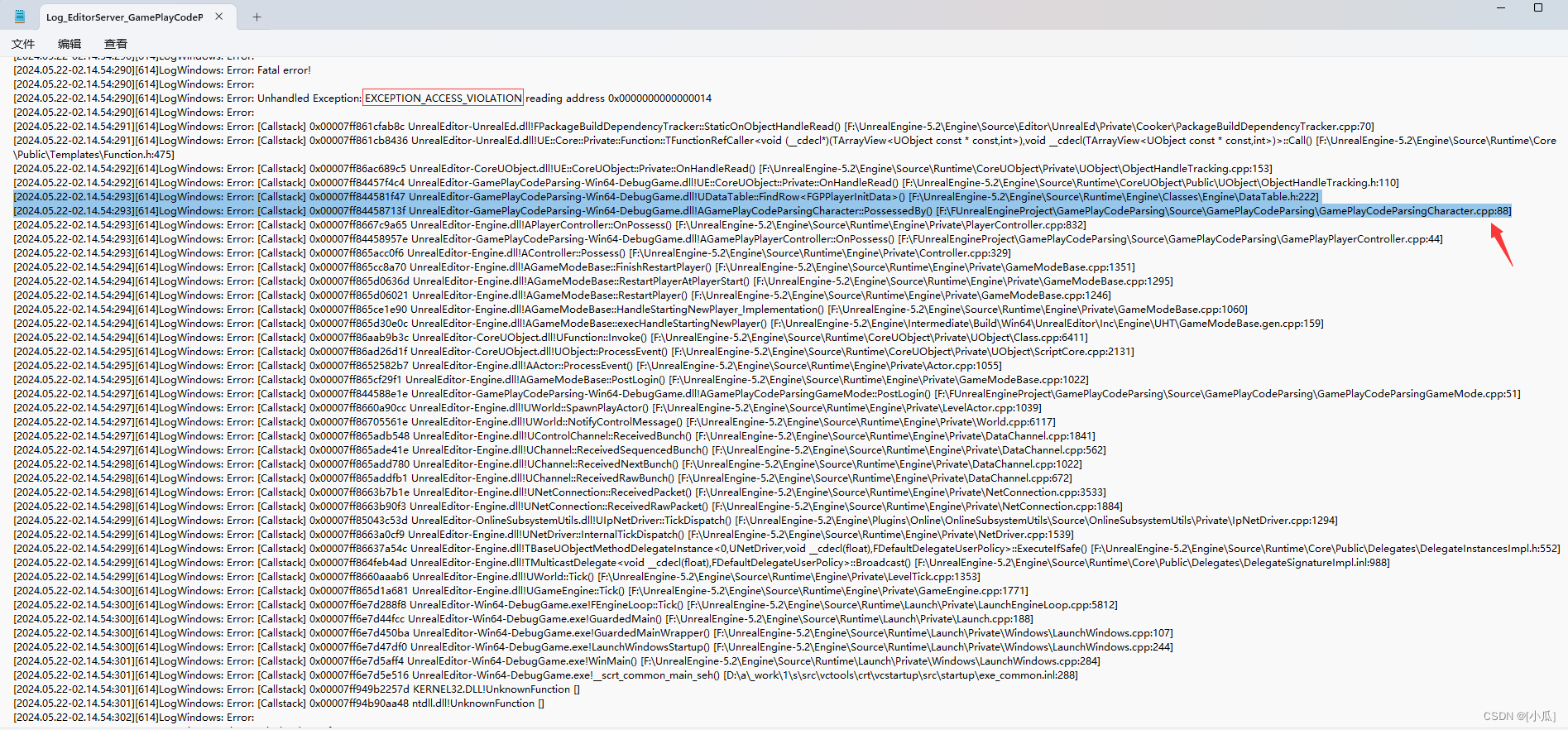Click the APlayerController::OnPossess() line
This screenshot has width=1568, height=730.
[549, 225]
